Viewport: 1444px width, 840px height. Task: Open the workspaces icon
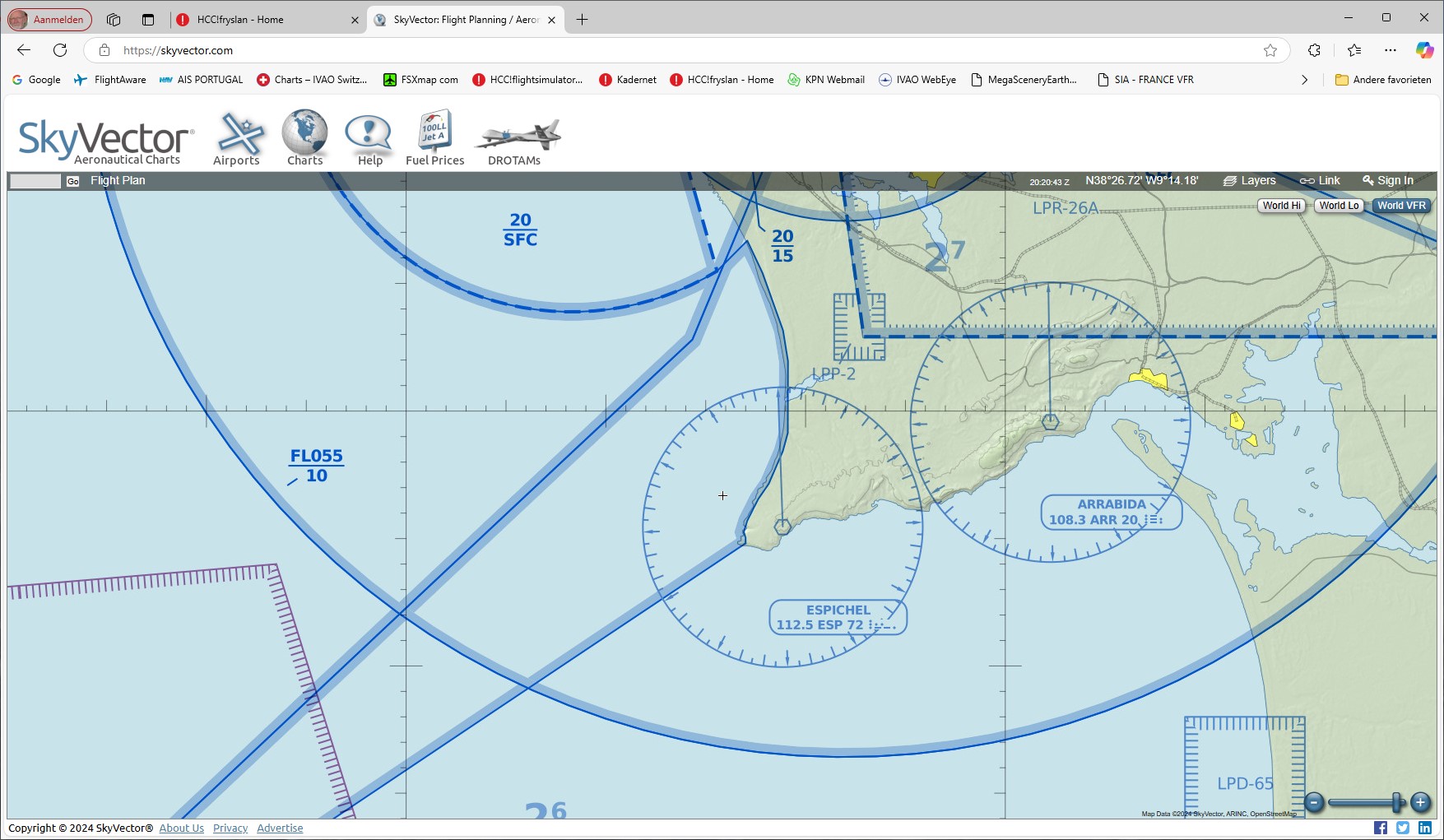tap(114, 20)
